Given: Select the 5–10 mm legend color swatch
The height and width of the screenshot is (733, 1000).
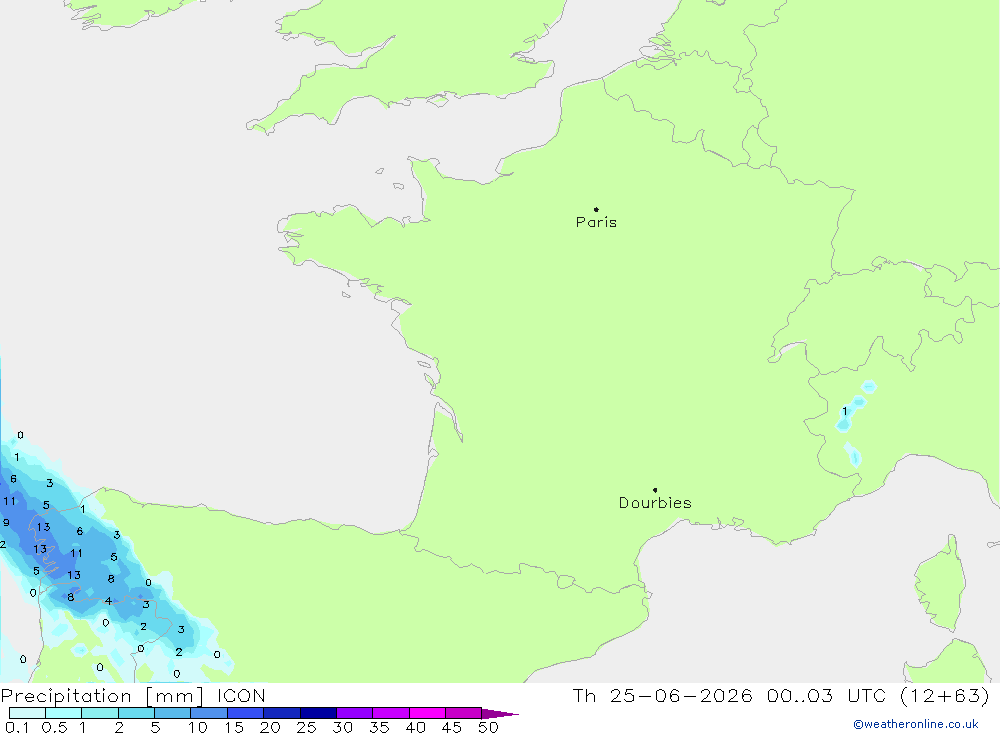Looking at the screenshot, I should pyautogui.click(x=172, y=713).
